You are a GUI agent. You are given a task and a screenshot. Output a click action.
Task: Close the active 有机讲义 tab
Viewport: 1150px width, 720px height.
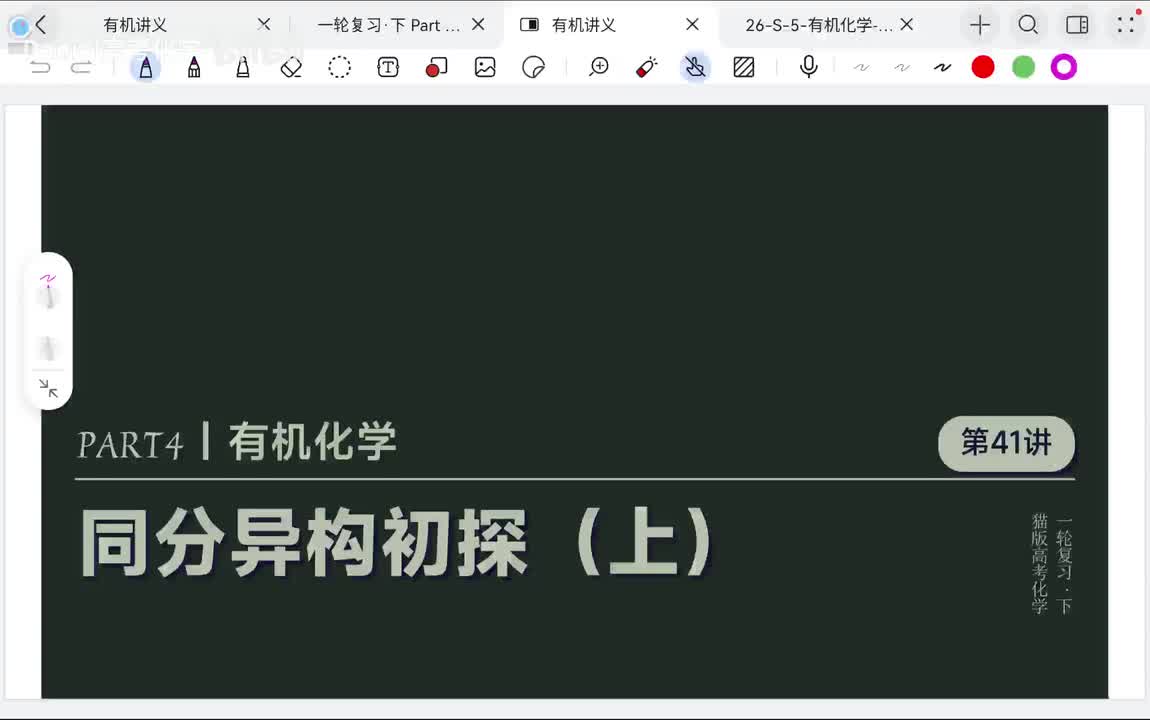(x=692, y=25)
